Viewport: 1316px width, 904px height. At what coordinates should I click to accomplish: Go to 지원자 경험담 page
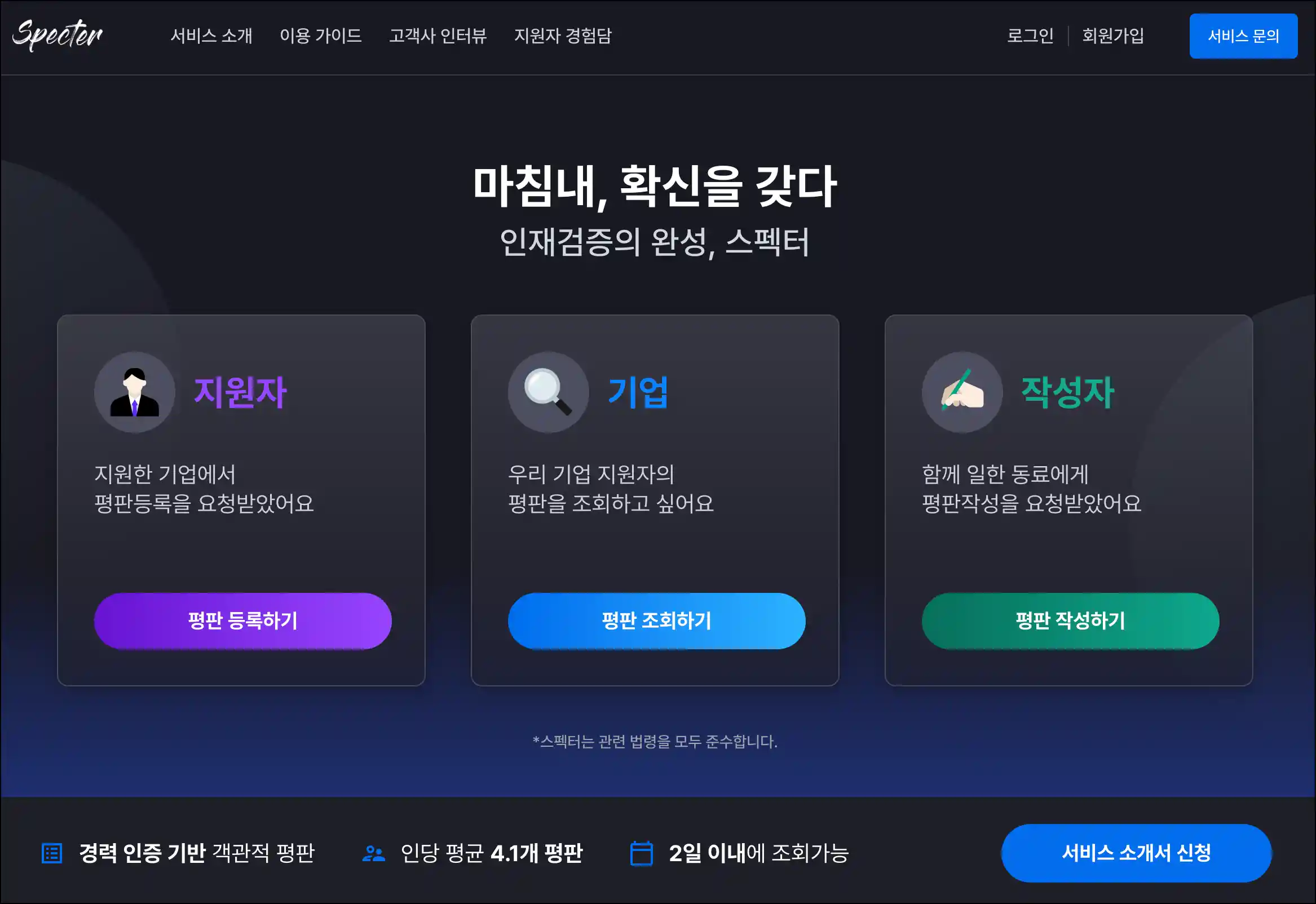click(x=563, y=36)
